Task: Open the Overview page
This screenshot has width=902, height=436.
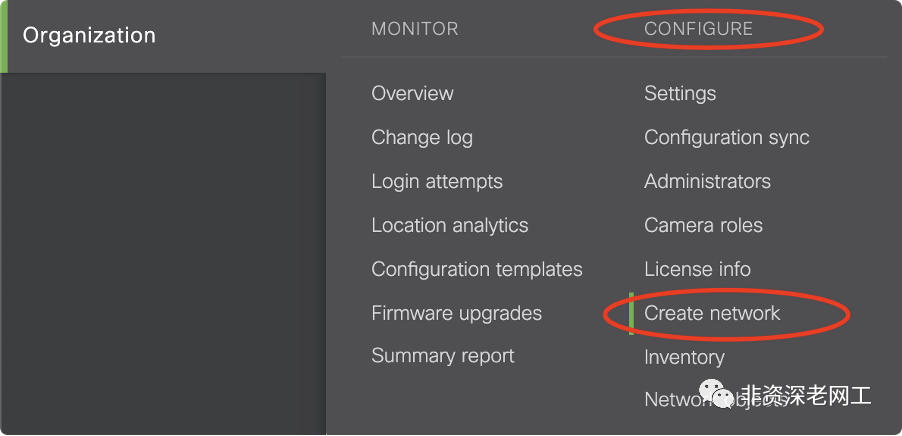Action: 412,93
